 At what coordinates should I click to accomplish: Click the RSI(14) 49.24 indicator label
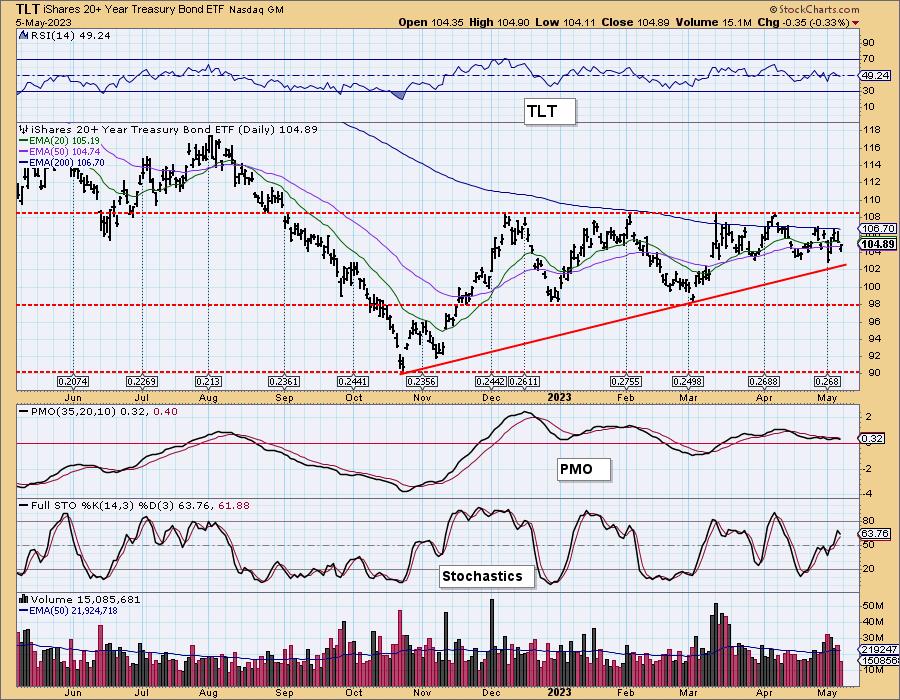pos(69,35)
